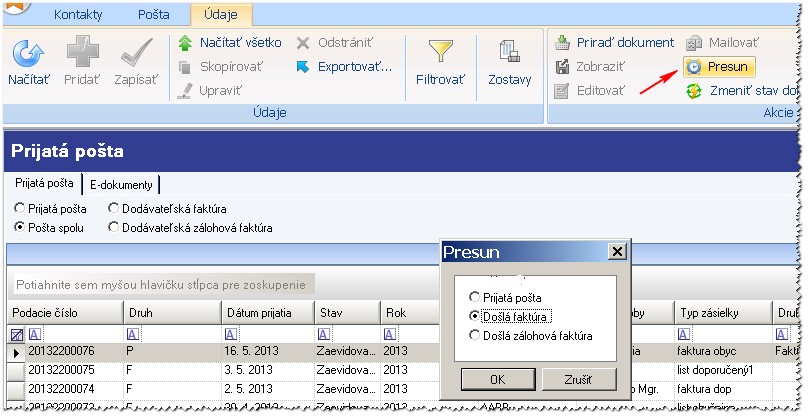The width and height of the screenshot is (811, 420).
Task: Select Dodávateľská zálohová faktúra filter
Action: [113, 228]
